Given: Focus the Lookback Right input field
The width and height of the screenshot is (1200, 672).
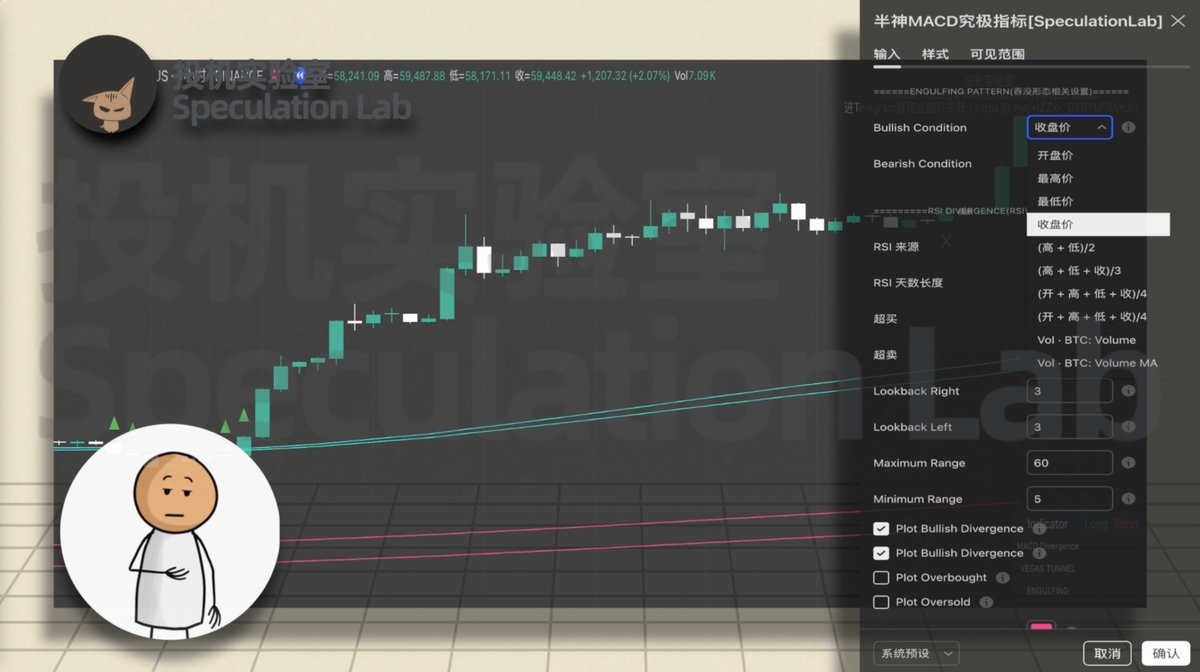Looking at the screenshot, I should click(x=1069, y=391).
